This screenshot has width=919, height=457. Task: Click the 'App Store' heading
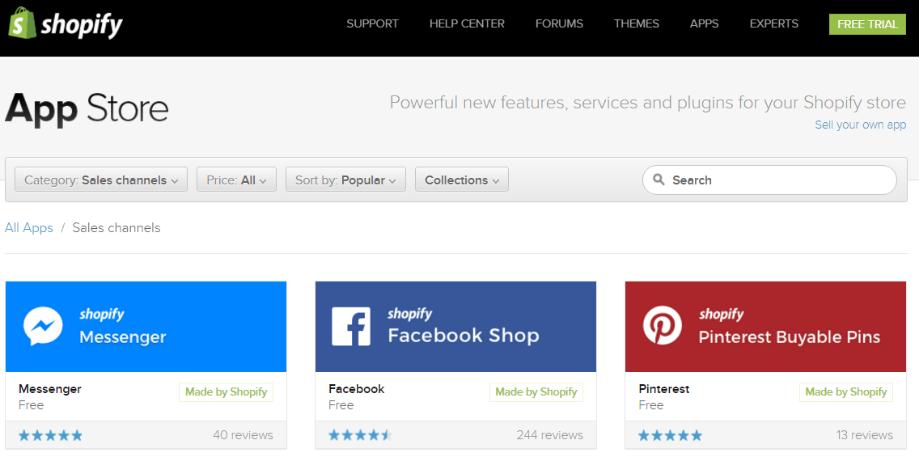tap(87, 110)
